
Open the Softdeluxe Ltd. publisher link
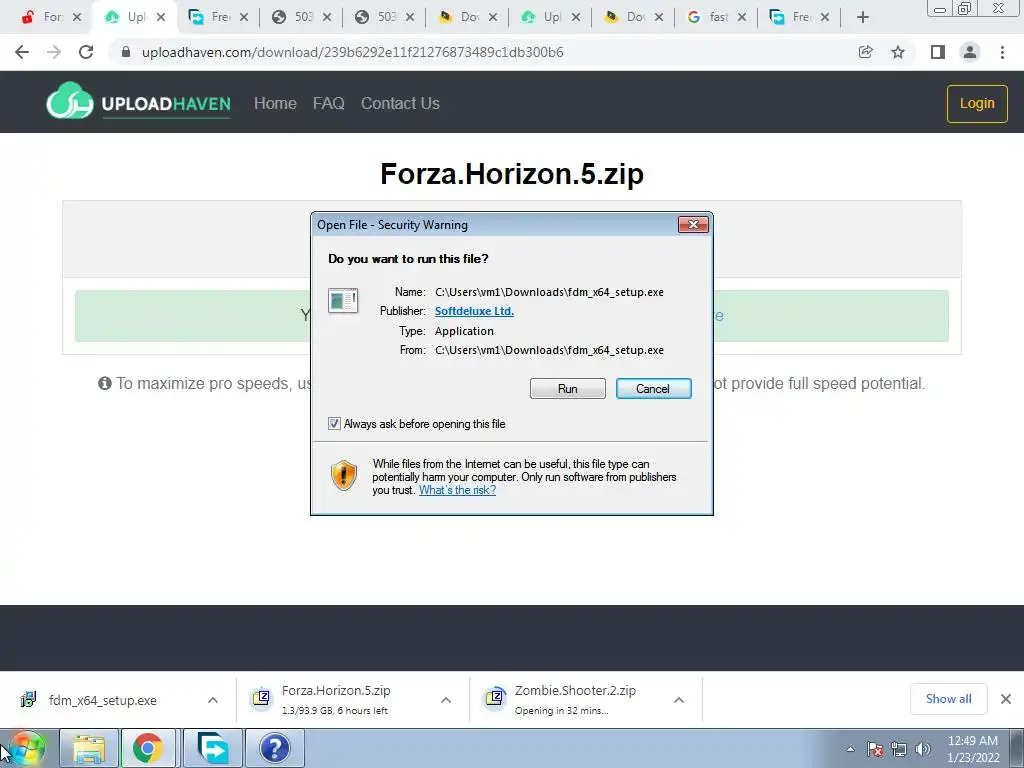[x=474, y=311]
